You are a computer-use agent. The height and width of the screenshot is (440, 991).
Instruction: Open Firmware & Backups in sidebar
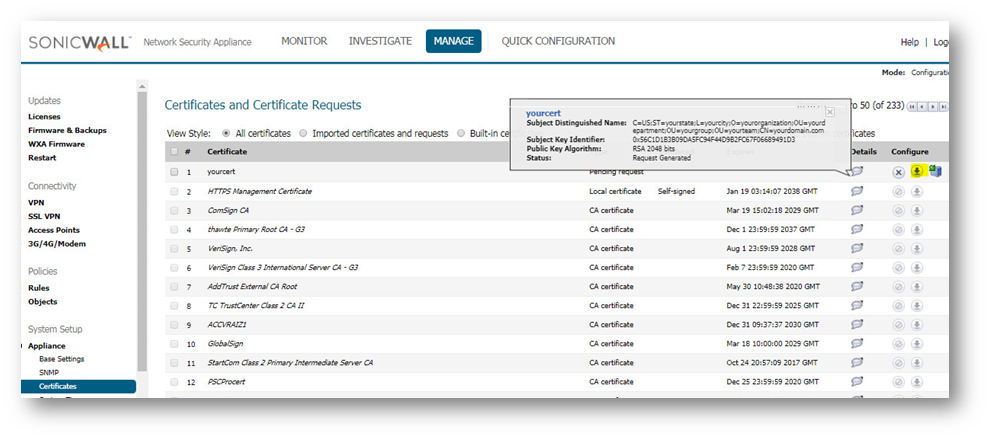coord(67,130)
